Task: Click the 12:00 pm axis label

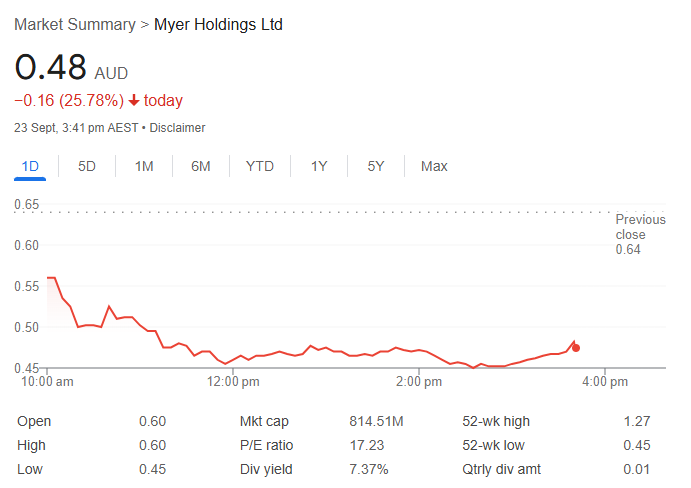Action: (233, 381)
